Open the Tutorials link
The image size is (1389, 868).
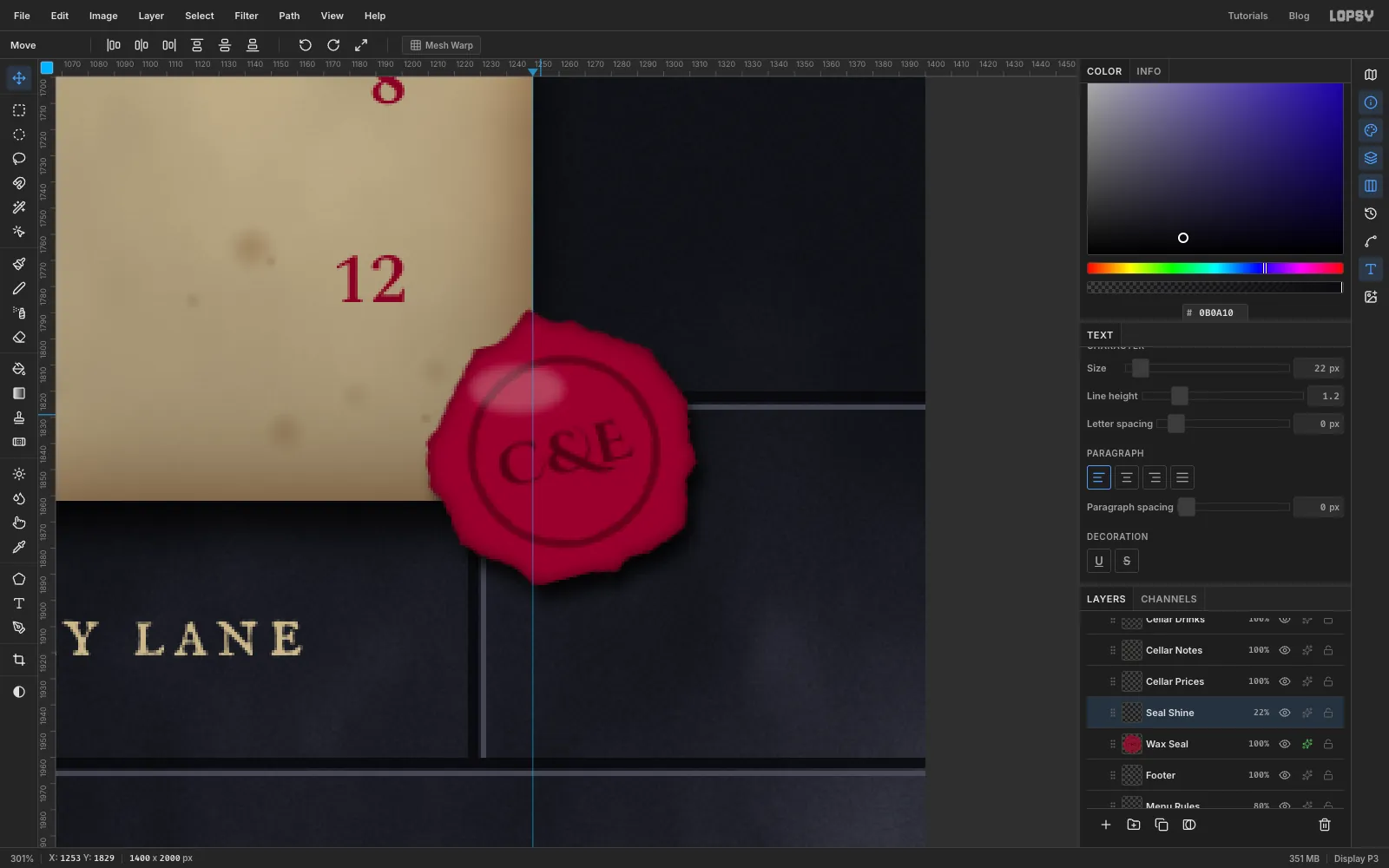coord(1247,16)
